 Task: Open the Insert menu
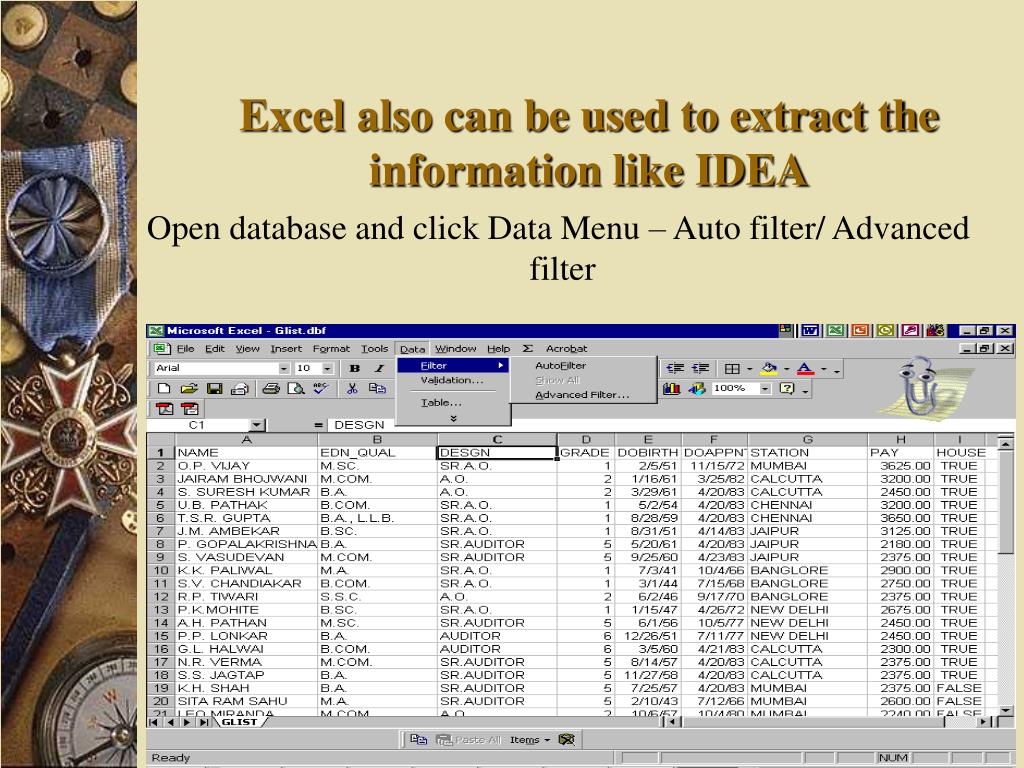coord(286,349)
